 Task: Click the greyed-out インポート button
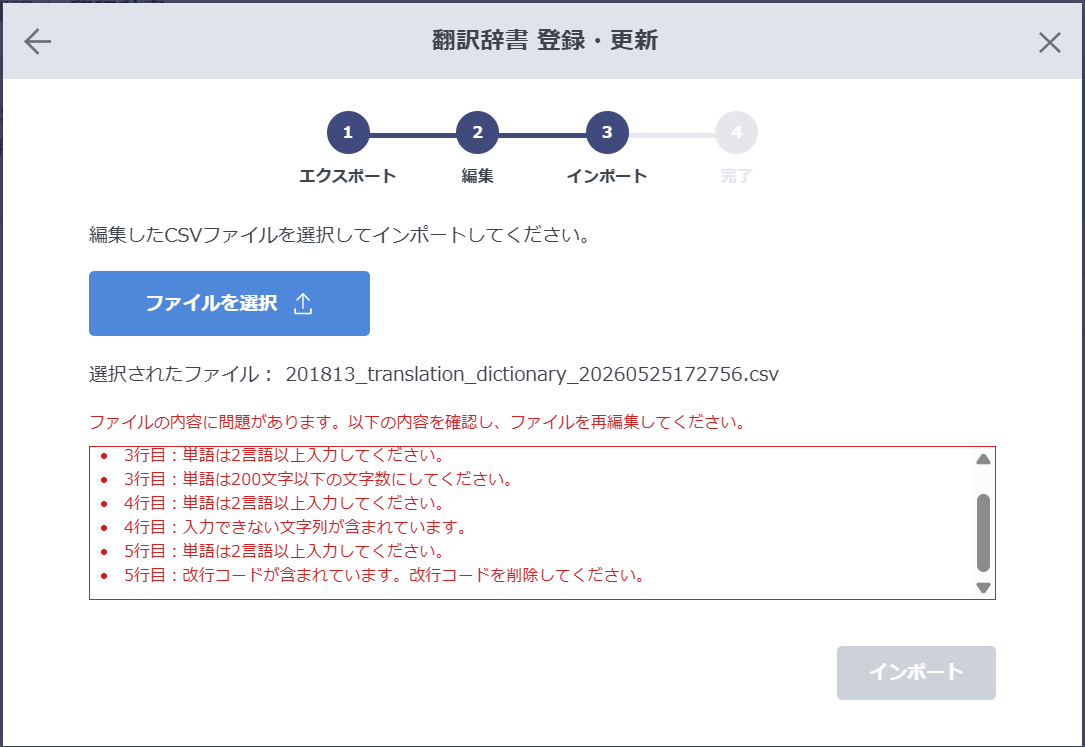(915, 672)
